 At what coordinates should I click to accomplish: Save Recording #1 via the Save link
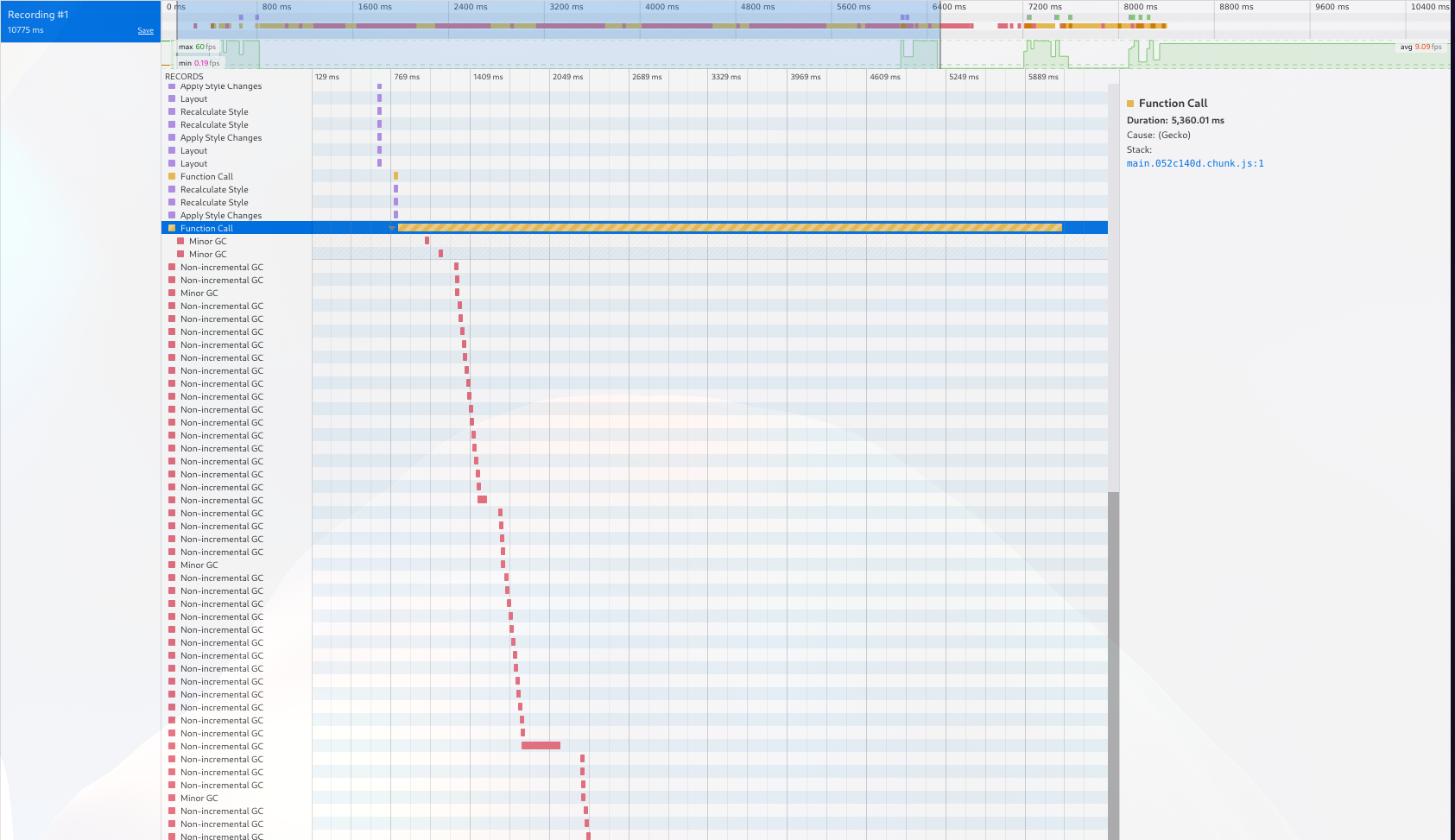coord(145,30)
